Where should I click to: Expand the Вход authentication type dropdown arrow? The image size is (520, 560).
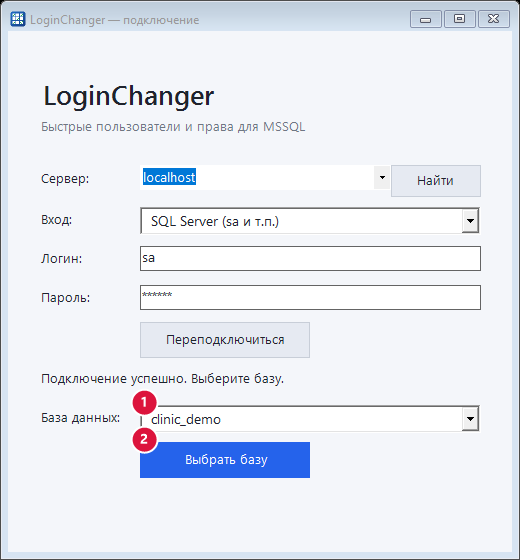tap(470, 221)
